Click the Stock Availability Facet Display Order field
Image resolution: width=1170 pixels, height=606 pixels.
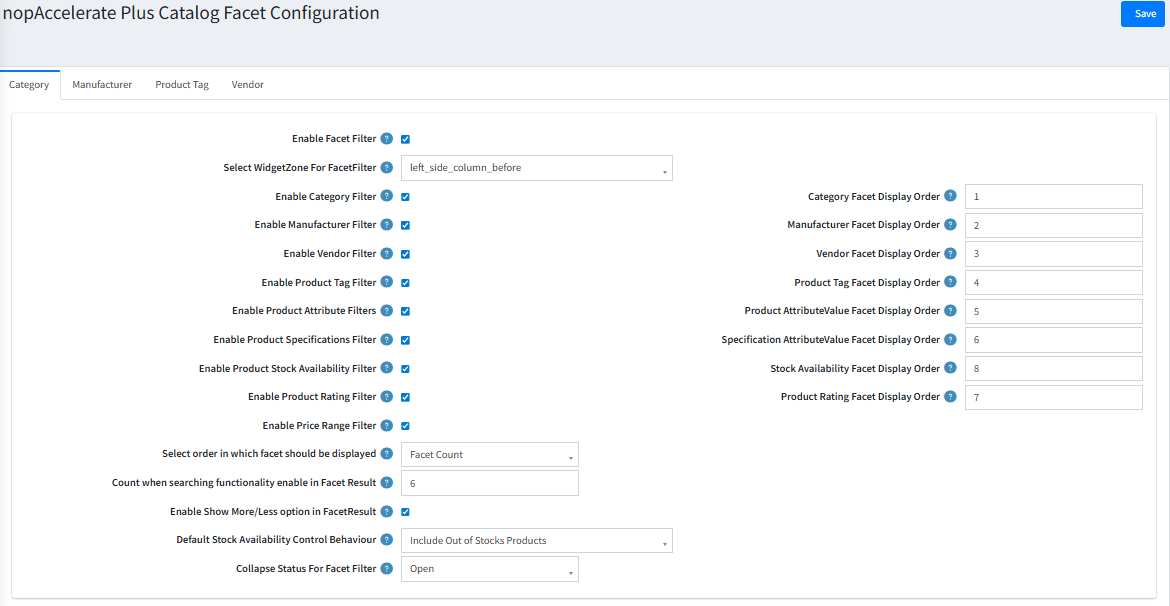[x=1053, y=368]
